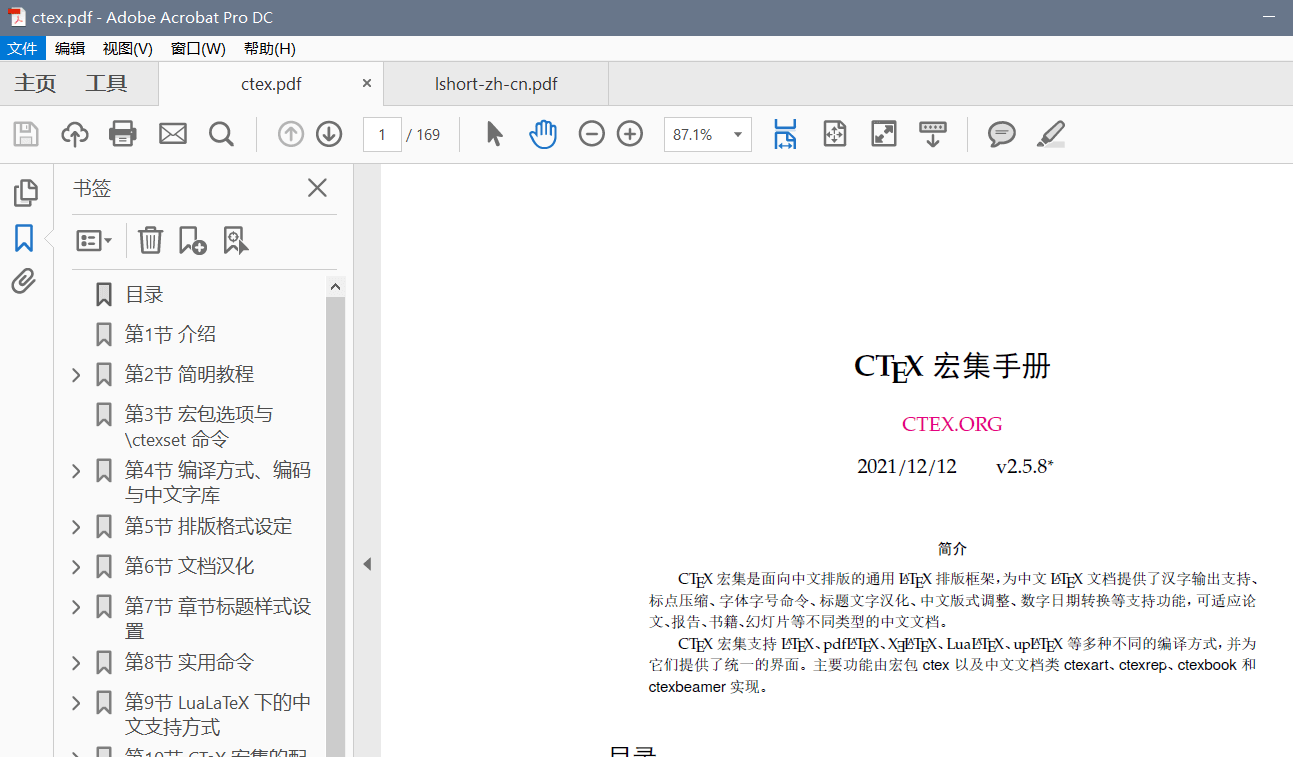Click the fit width scrolling icon

coord(785,134)
